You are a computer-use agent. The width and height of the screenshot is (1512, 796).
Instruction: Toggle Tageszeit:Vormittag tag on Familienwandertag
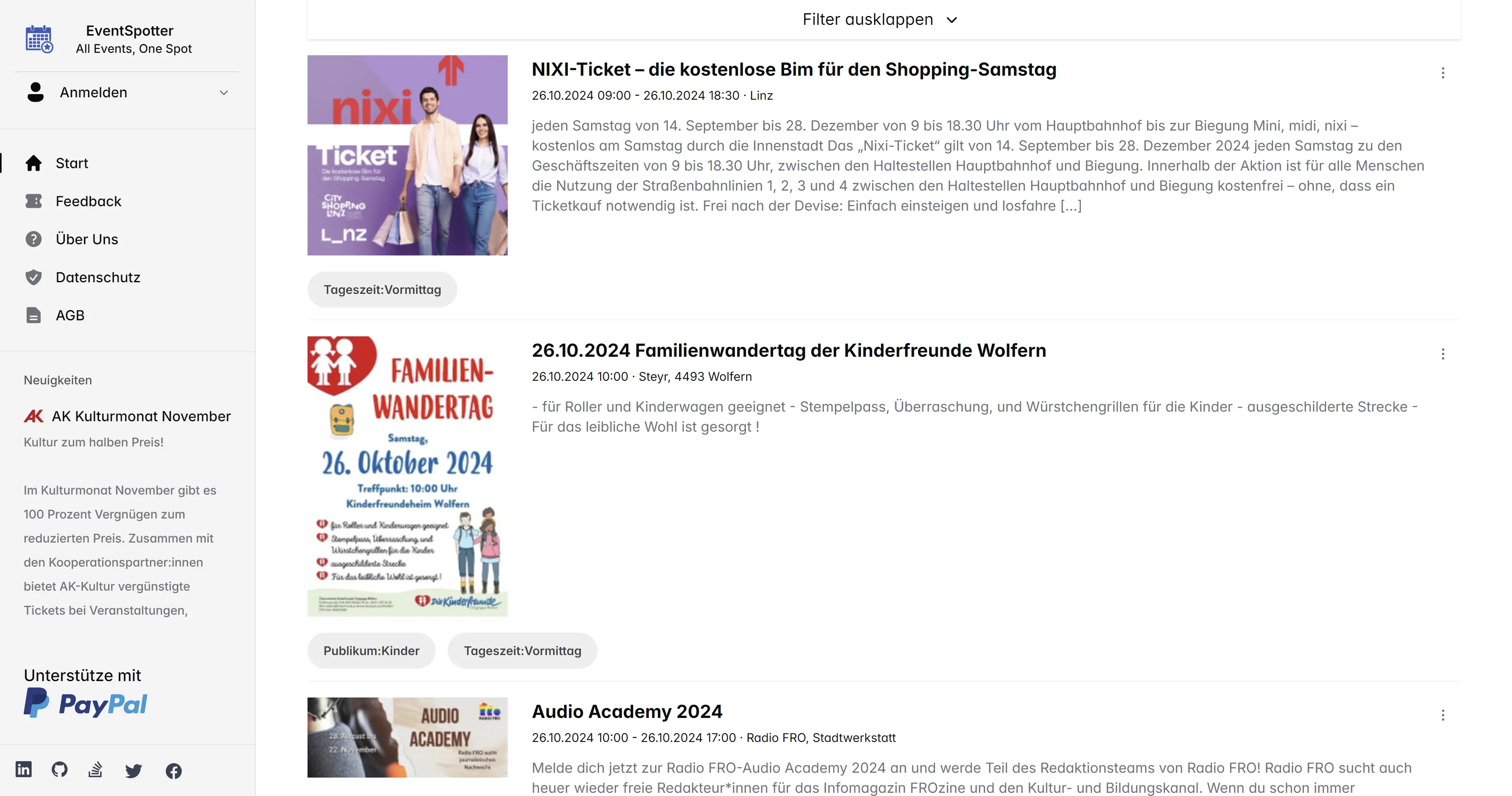(522, 650)
